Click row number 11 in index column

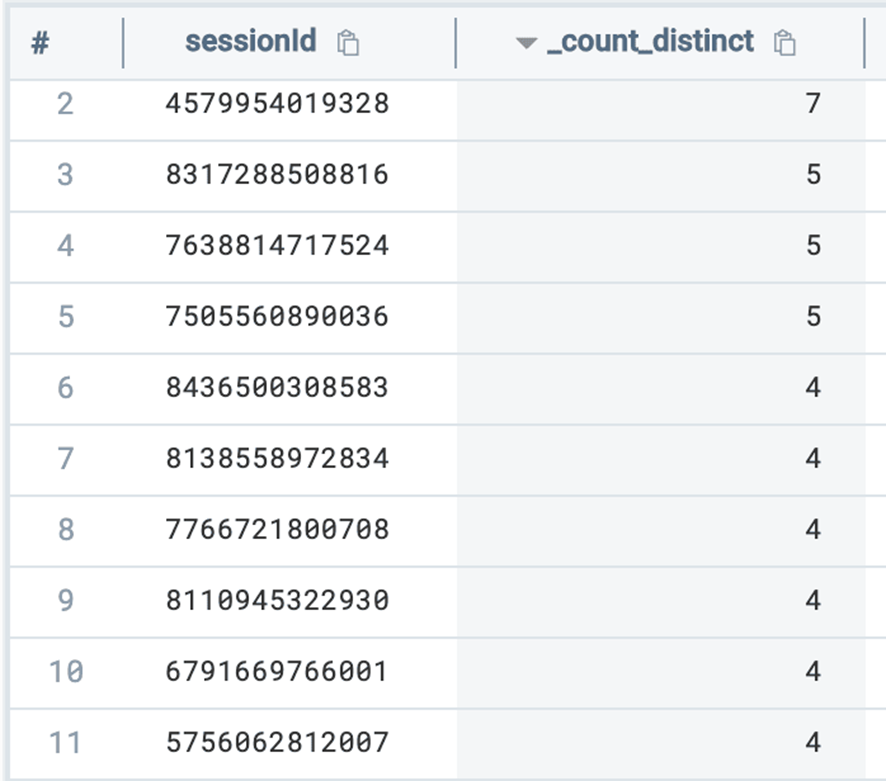click(x=65, y=743)
